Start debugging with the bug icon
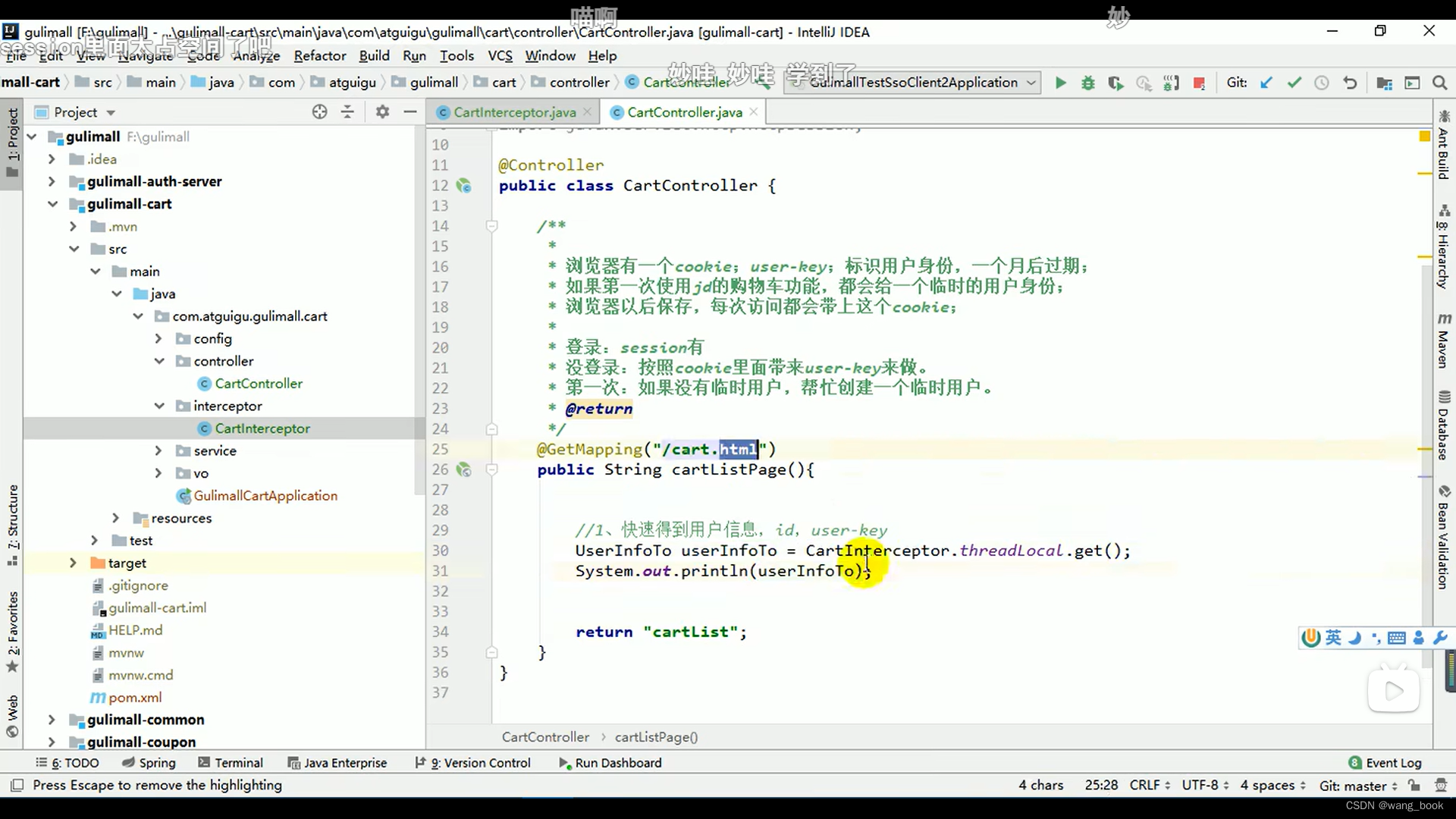 (x=1087, y=83)
